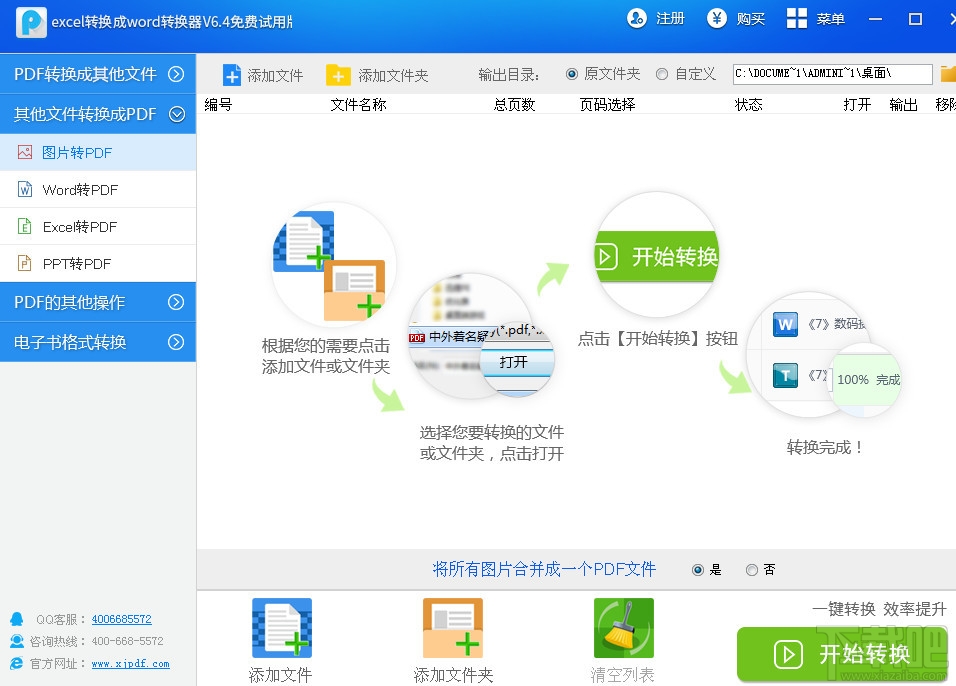Click the 添加文件夹 toolbar icon

tap(339, 73)
